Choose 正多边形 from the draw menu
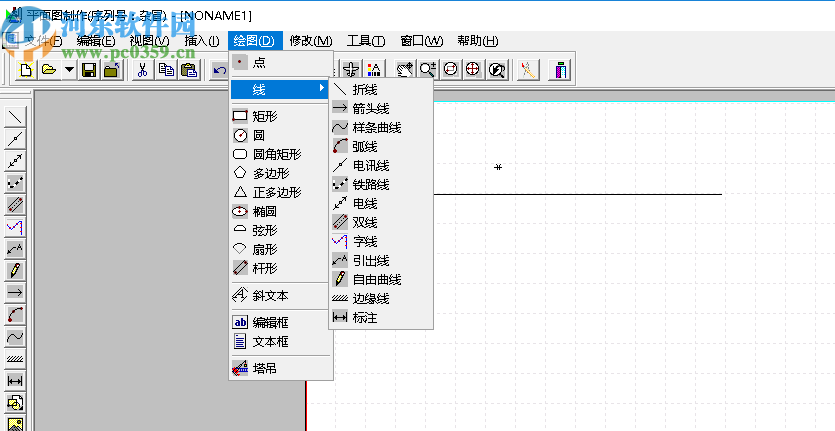 (x=281, y=192)
